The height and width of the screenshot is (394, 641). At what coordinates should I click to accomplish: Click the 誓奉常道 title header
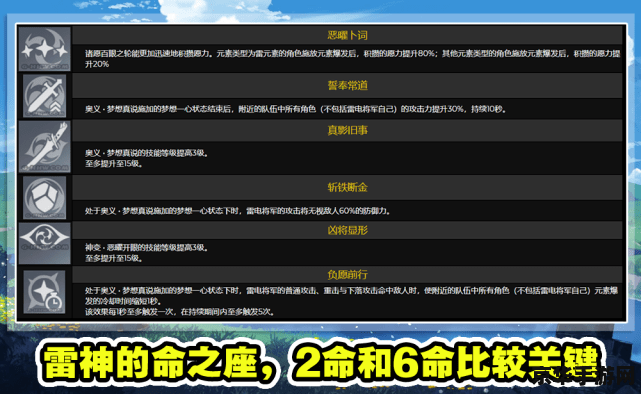pos(347,86)
